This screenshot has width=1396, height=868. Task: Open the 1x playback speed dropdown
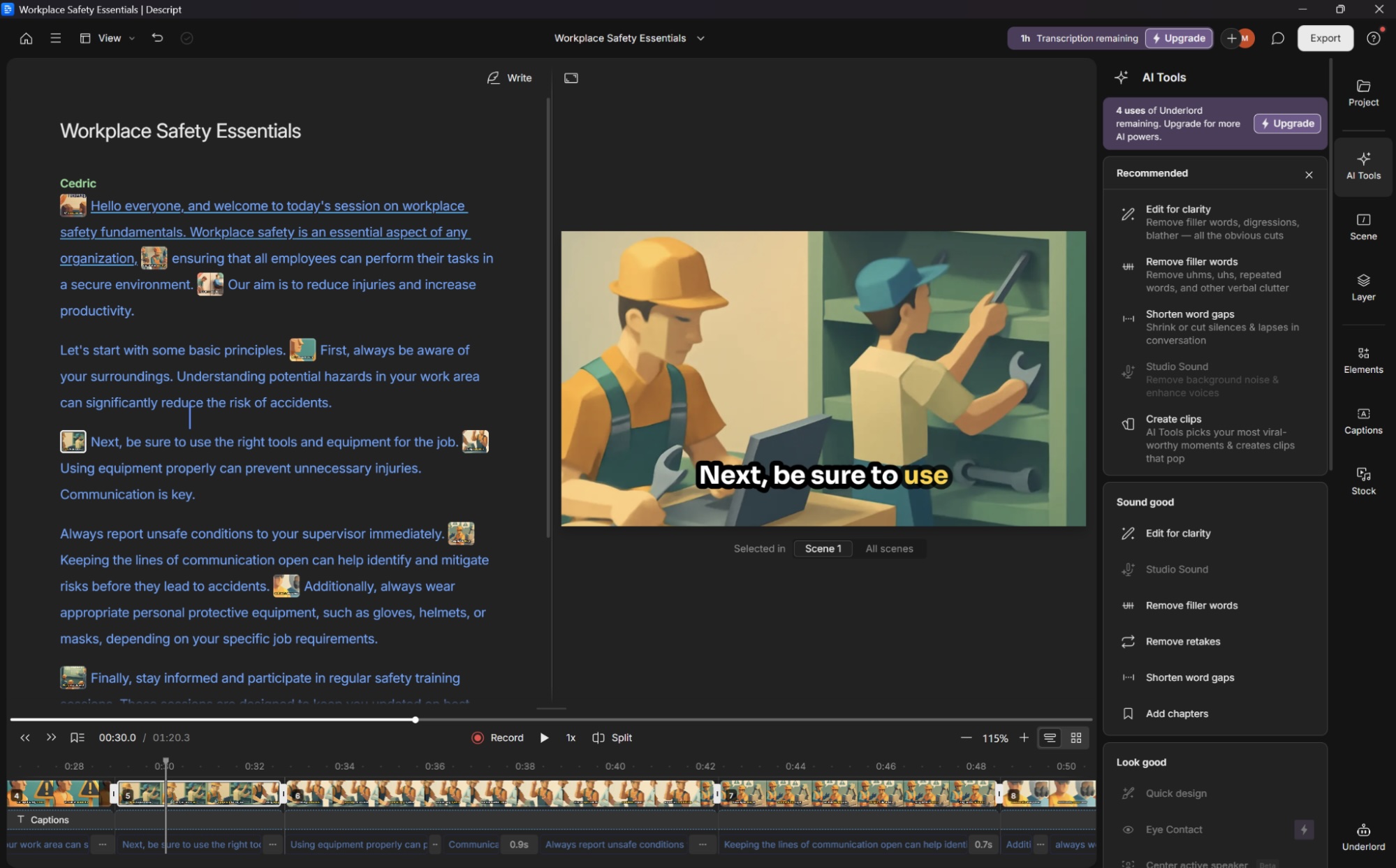point(571,737)
